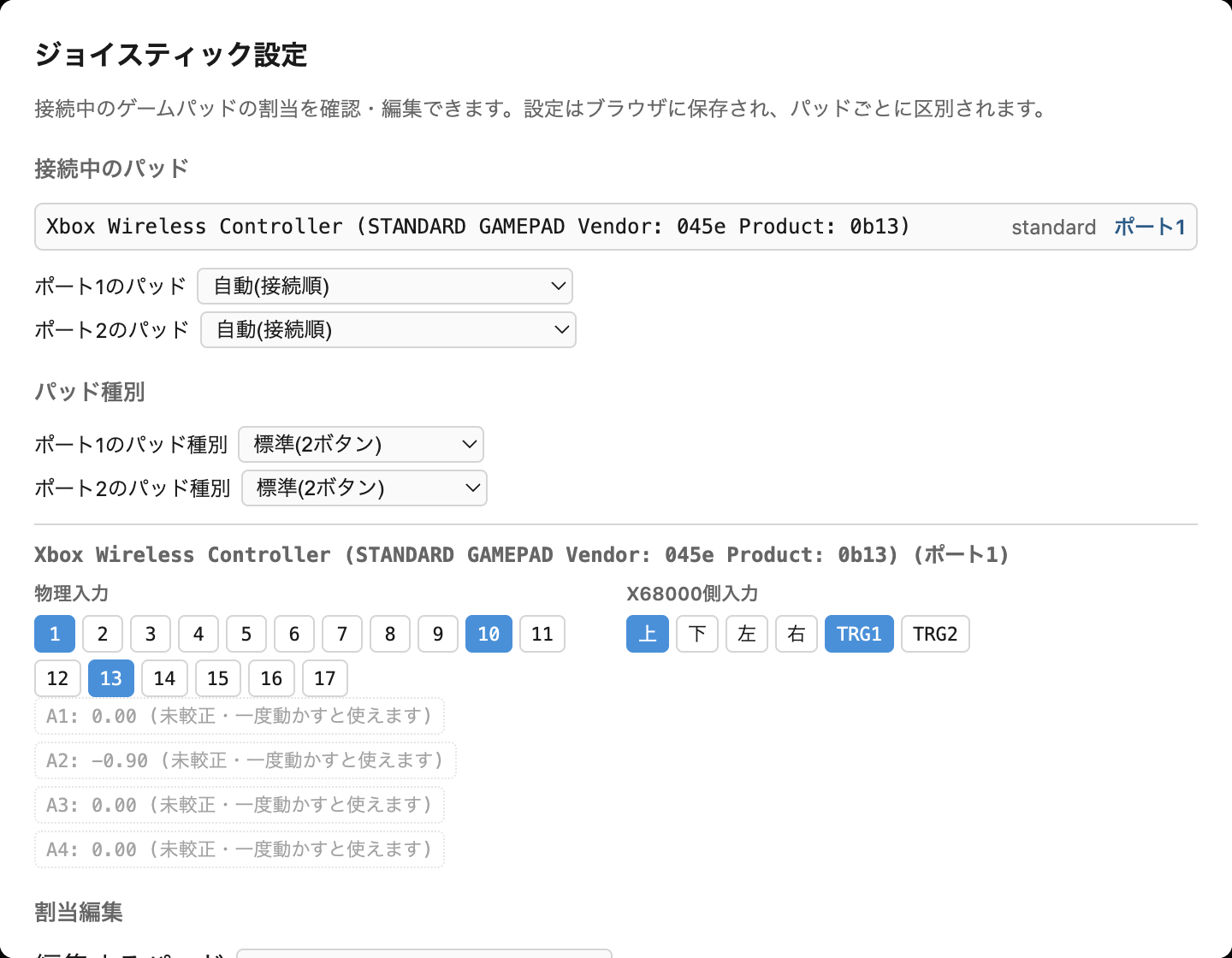The width and height of the screenshot is (1232, 958).
Task: Expand the ポート2のパッド種別 selector
Action: pyautogui.click(x=364, y=488)
